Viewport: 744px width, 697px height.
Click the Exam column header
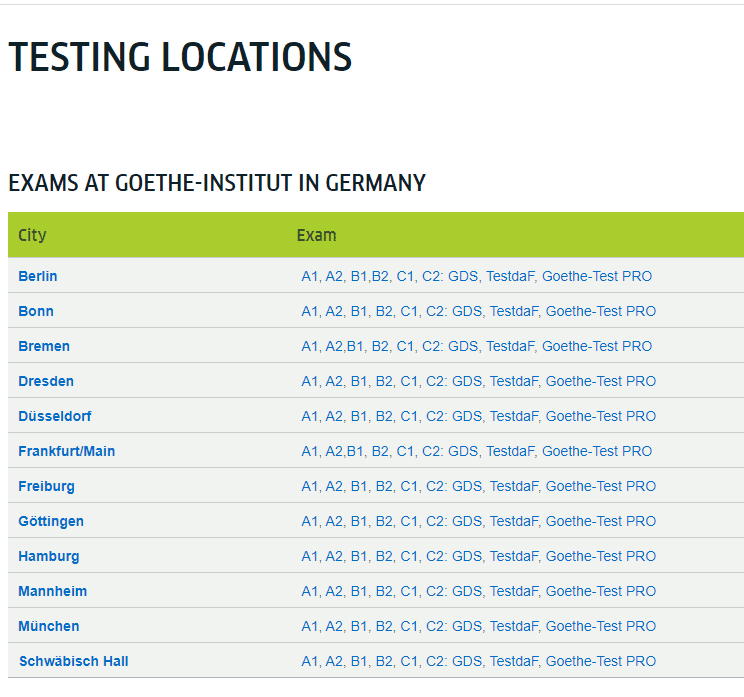(x=316, y=235)
